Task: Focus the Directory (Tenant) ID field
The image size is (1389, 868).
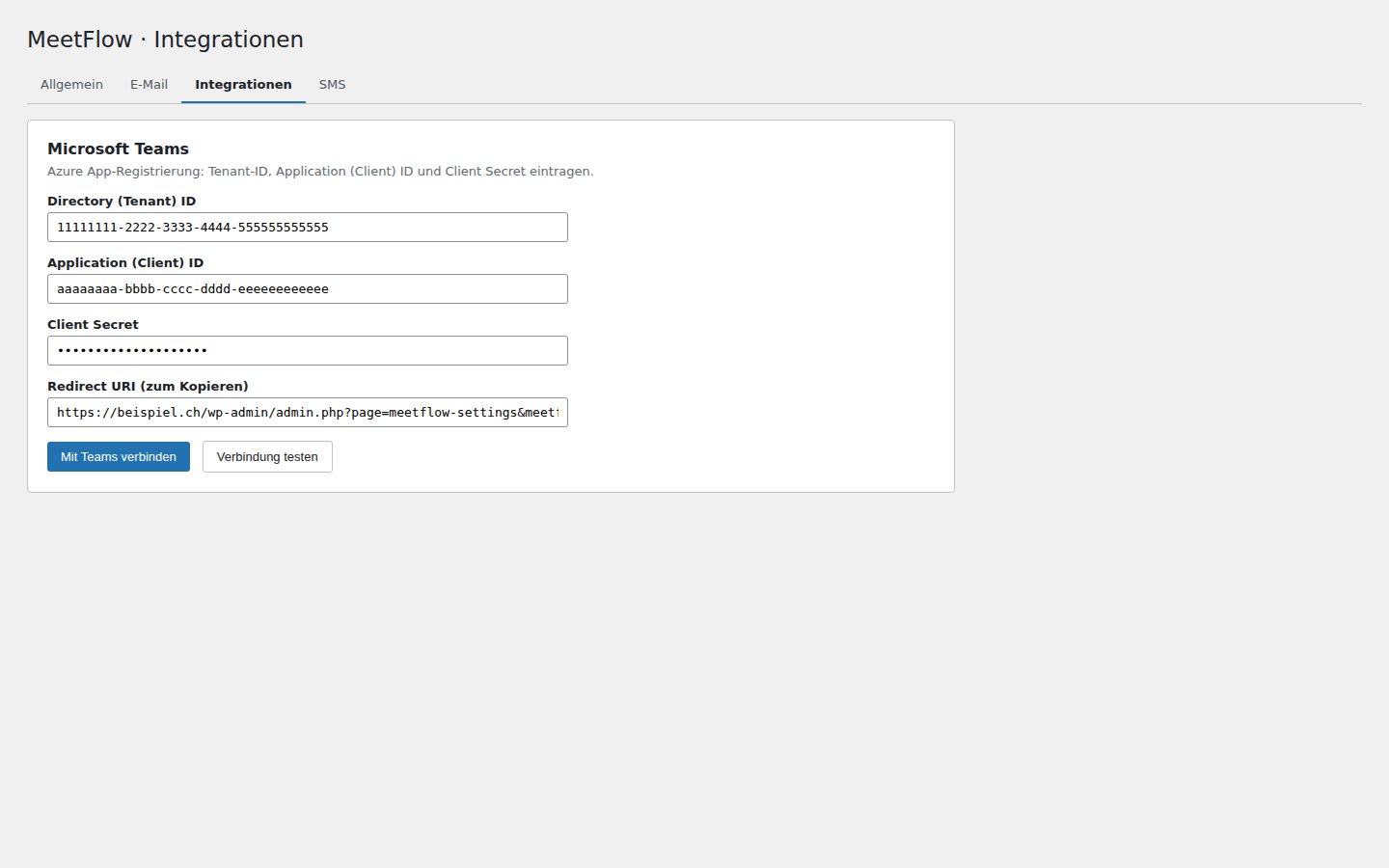Action: pos(308,228)
